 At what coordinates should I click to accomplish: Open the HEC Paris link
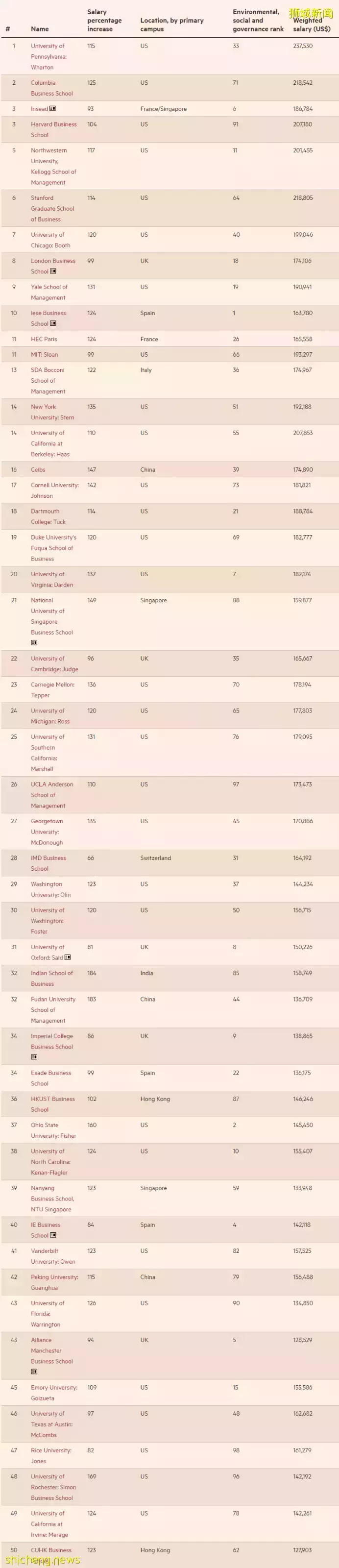pyautogui.click(x=44, y=339)
